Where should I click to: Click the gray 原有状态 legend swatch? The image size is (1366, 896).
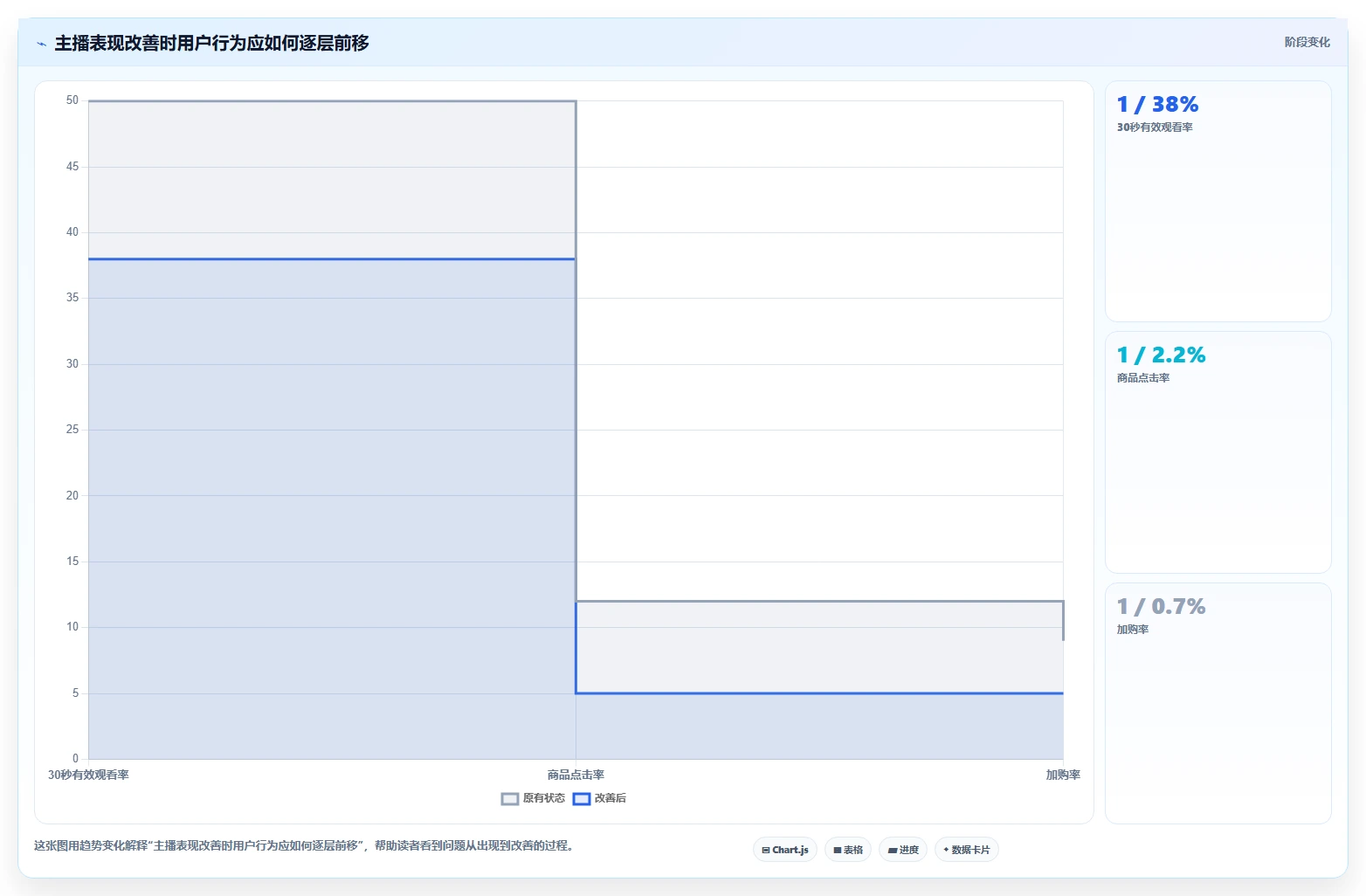(x=510, y=798)
